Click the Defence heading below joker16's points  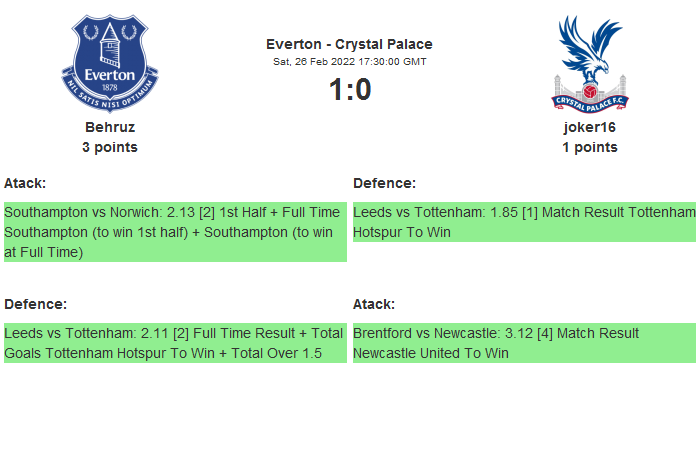(x=384, y=183)
